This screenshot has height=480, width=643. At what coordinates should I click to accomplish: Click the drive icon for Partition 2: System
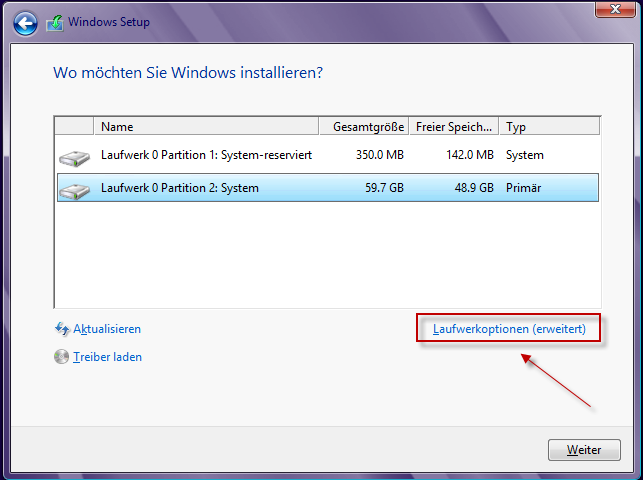pos(74,191)
